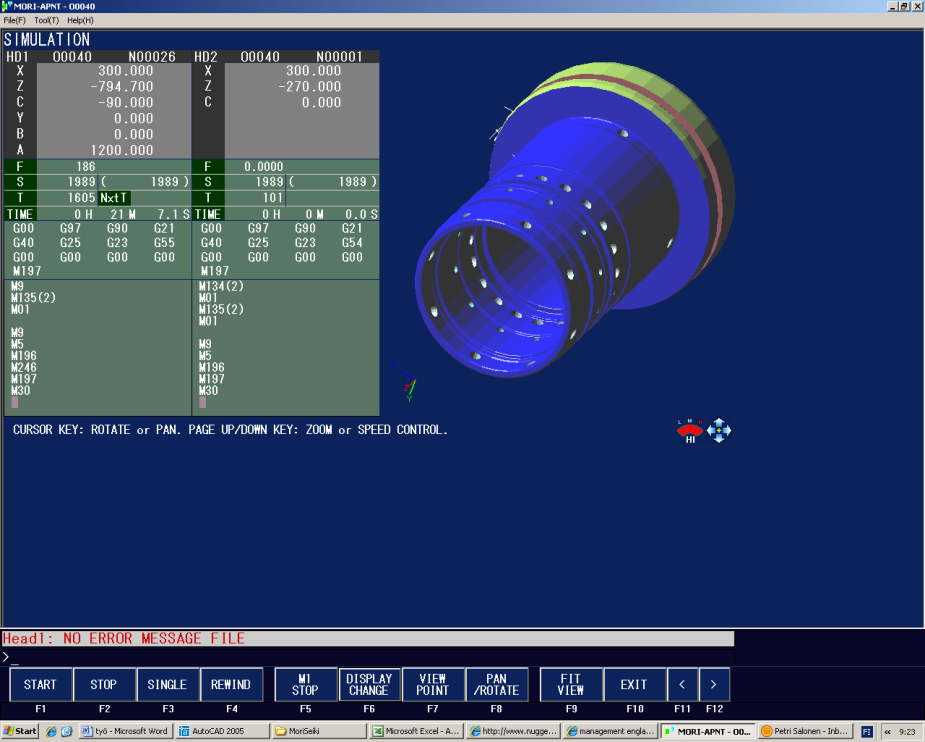Switch to the työ - Microsoft Word taskbar window
This screenshot has width=925, height=742.
pyautogui.click(x=126, y=731)
